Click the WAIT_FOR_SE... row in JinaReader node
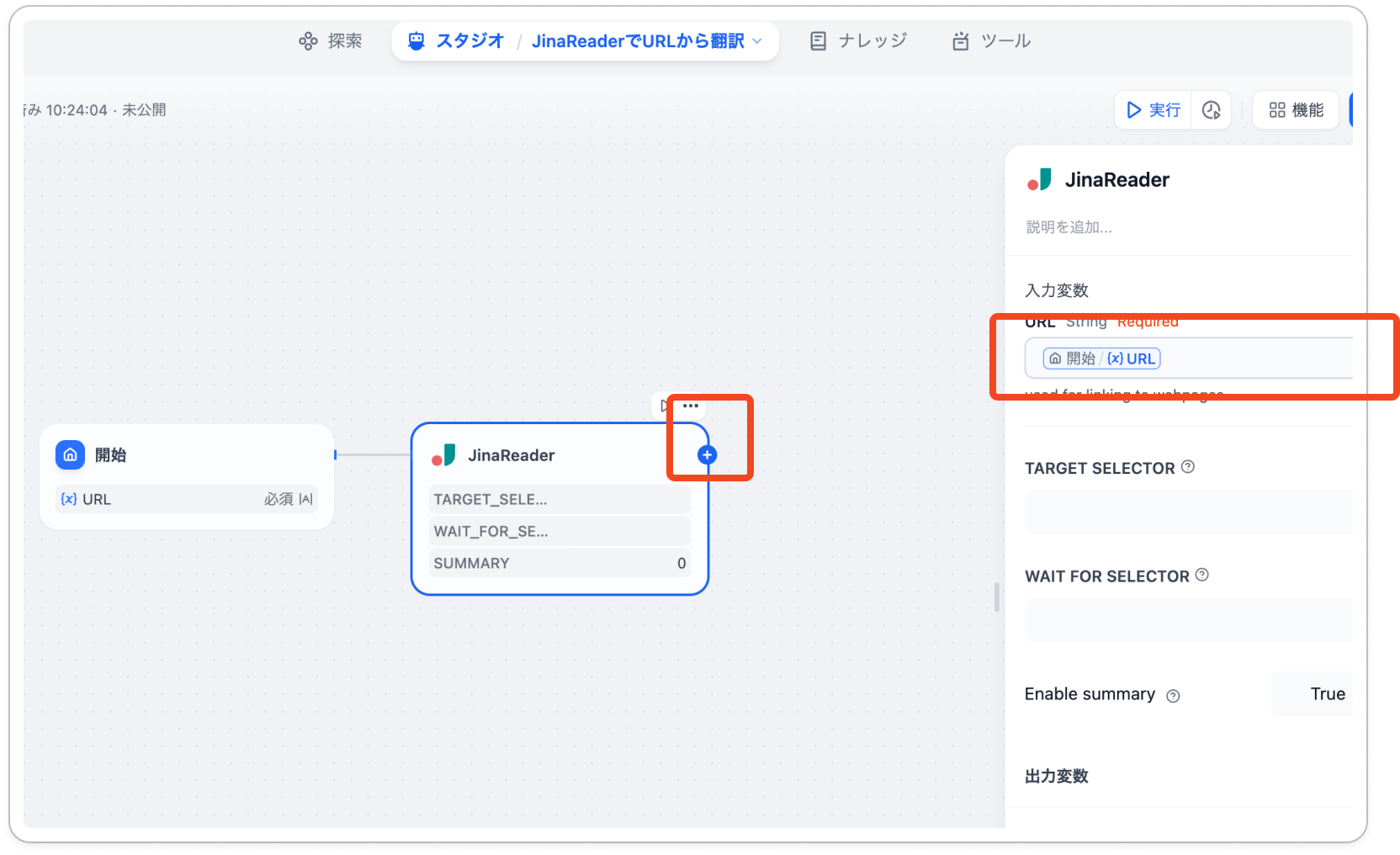The image size is (1400, 855). pyautogui.click(x=560, y=531)
